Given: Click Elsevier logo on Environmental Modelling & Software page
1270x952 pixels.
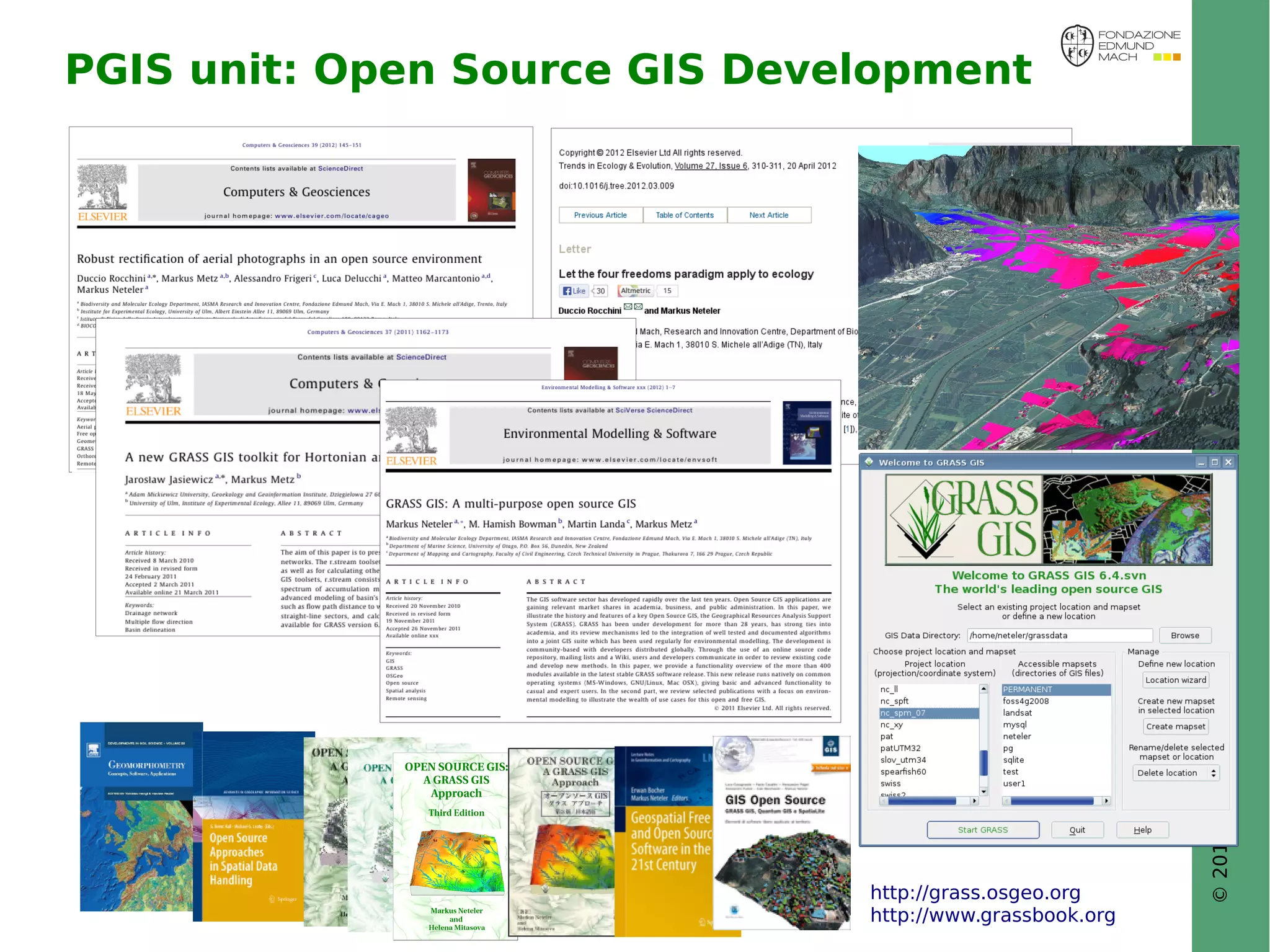Looking at the screenshot, I should click(411, 437).
